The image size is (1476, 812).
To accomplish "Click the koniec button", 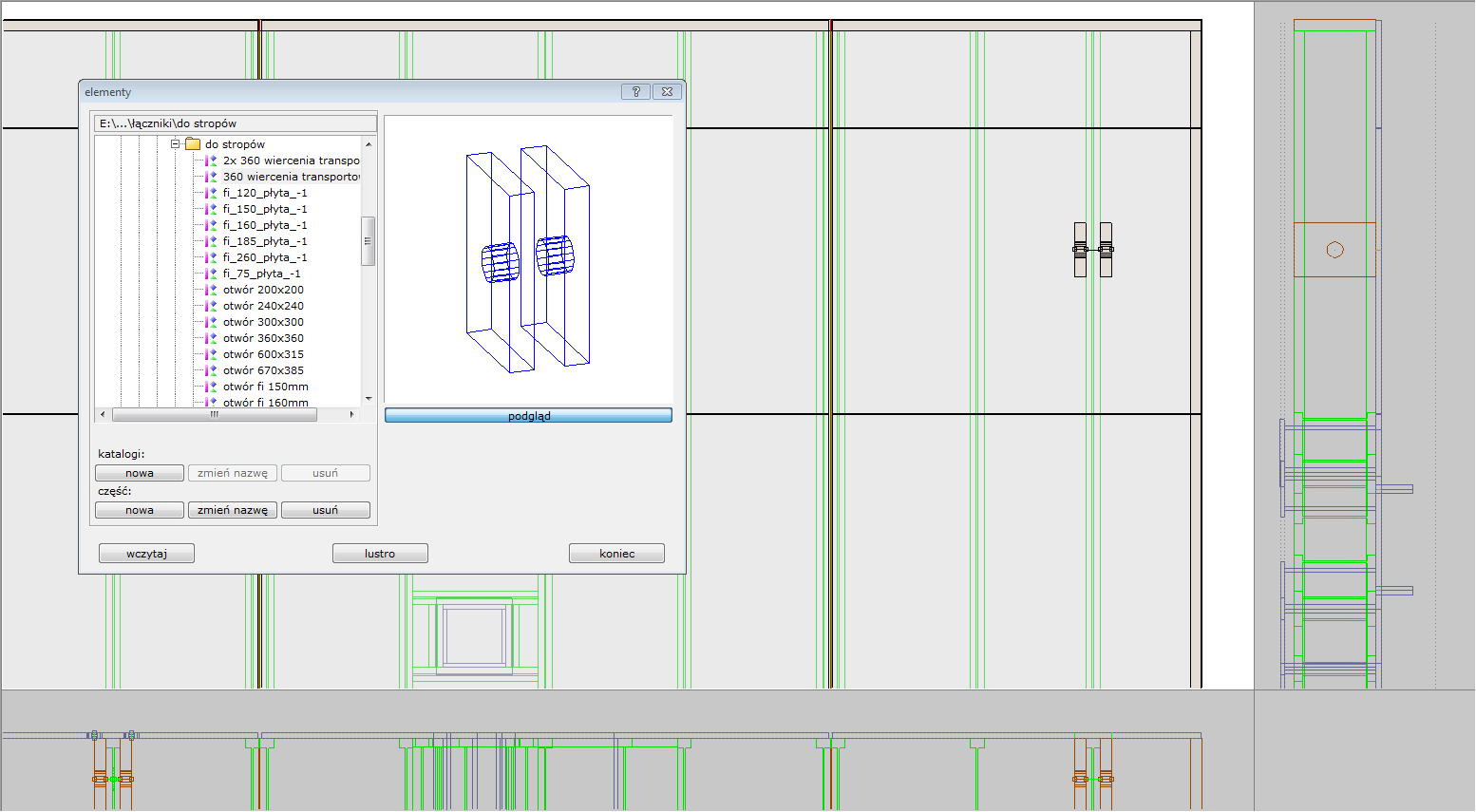I will tap(616, 554).
